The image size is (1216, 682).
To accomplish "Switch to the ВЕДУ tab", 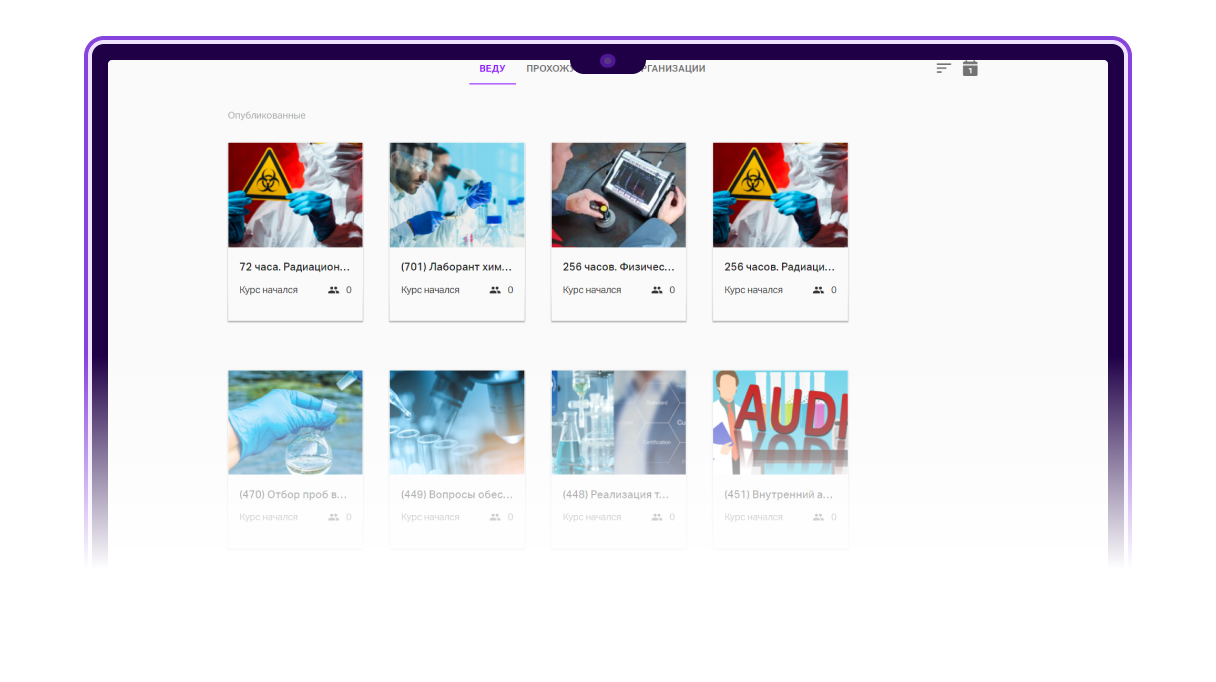I will pyautogui.click(x=492, y=69).
